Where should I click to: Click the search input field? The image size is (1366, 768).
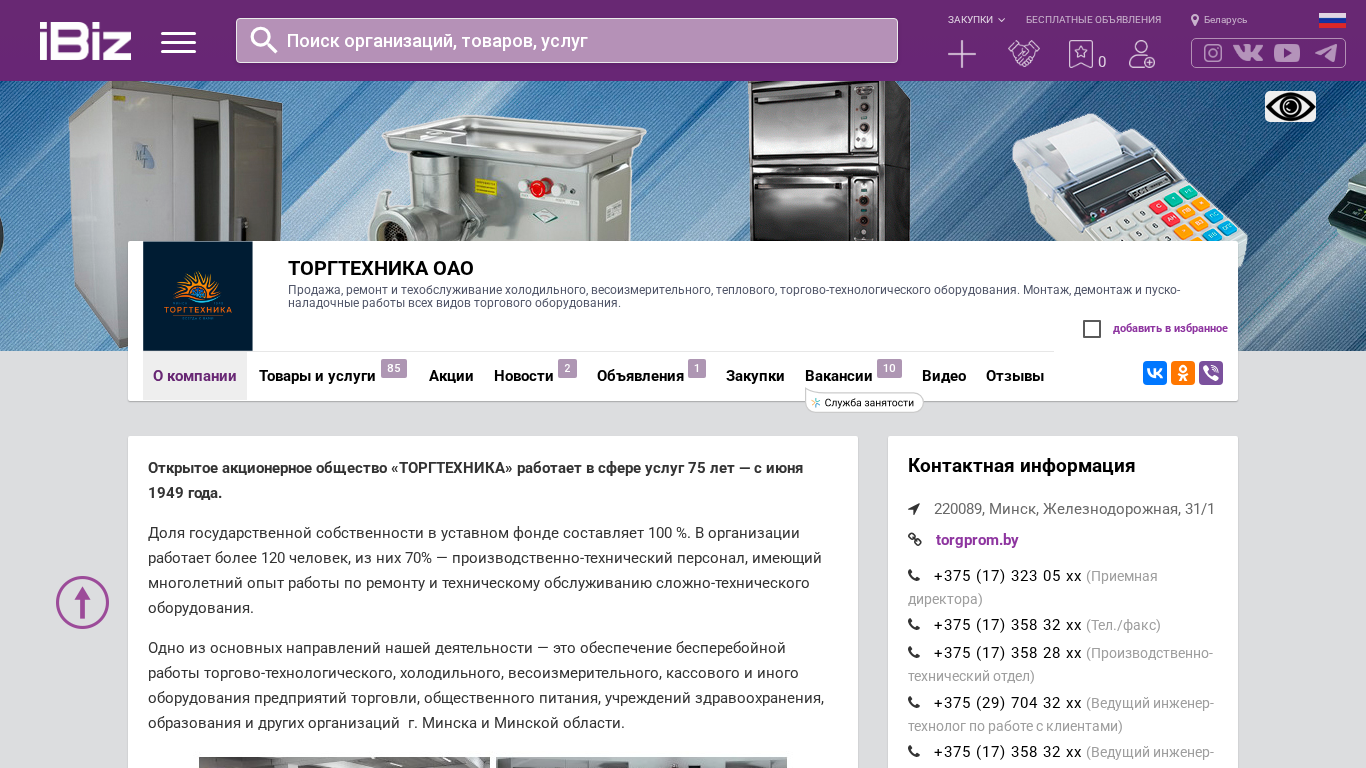point(567,40)
